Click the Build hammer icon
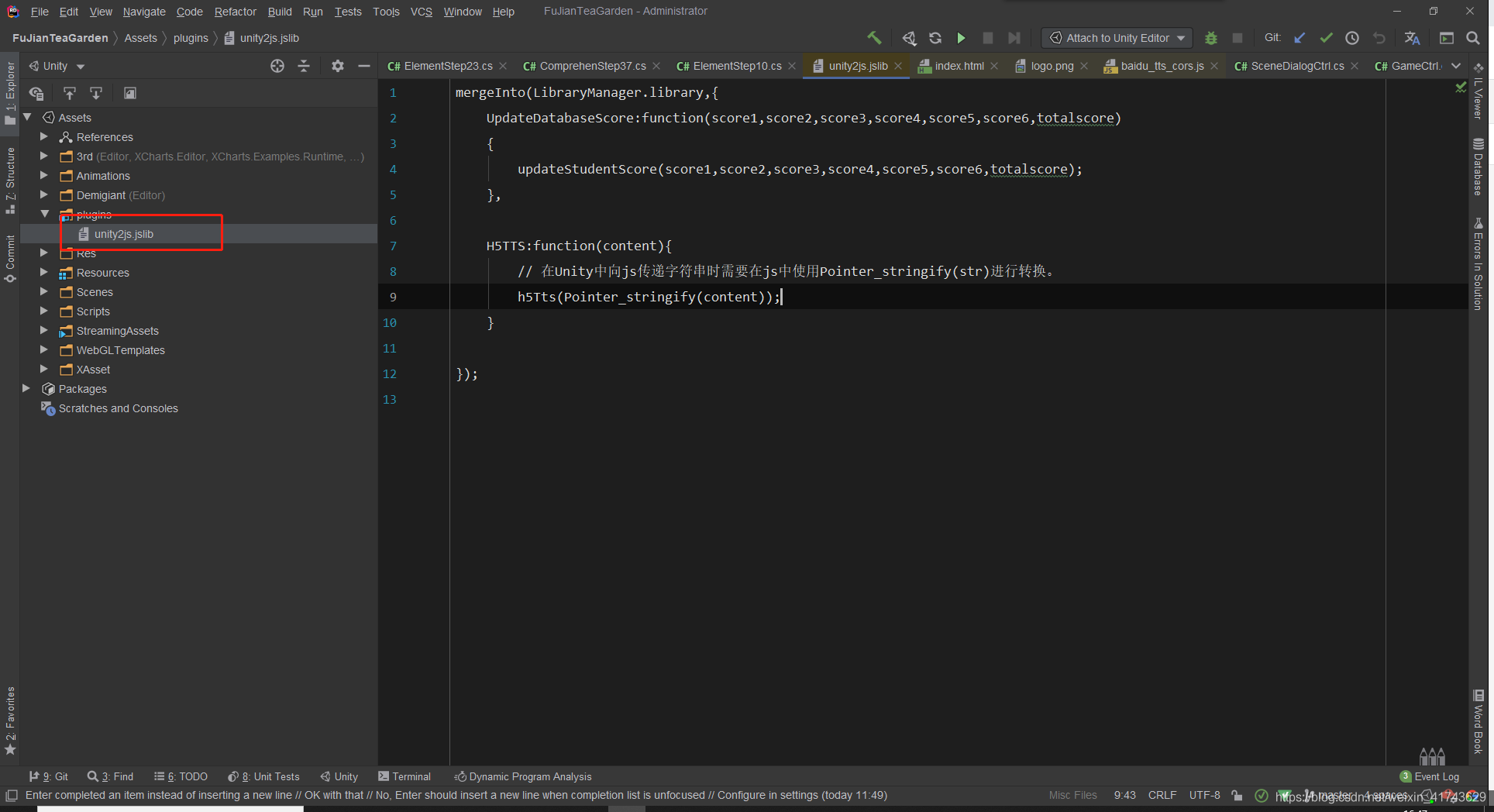The width and height of the screenshot is (1494, 812). (874, 38)
